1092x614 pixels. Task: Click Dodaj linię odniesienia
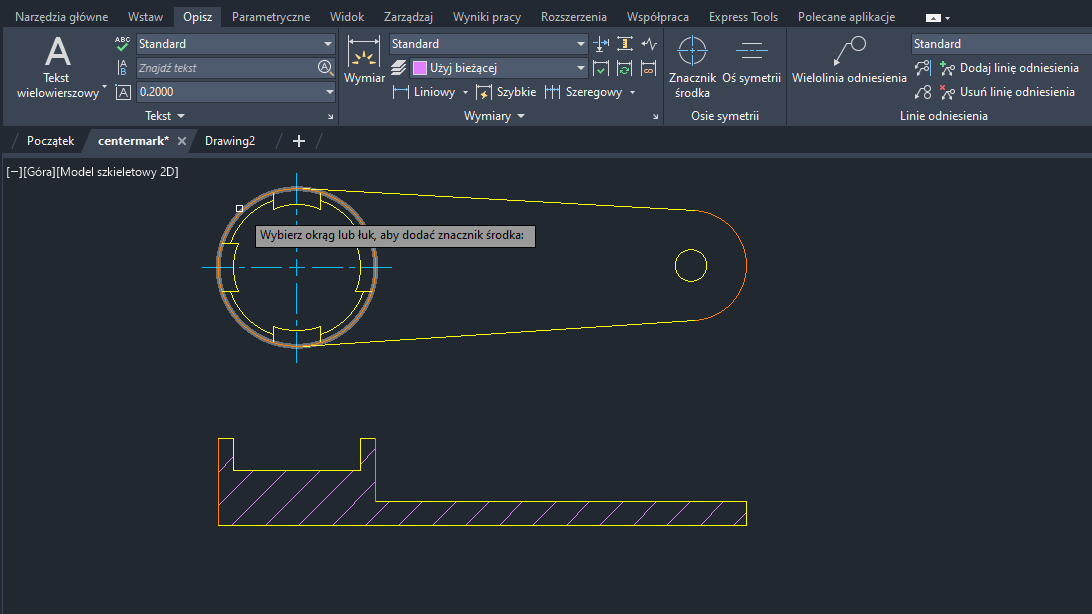click(1007, 68)
